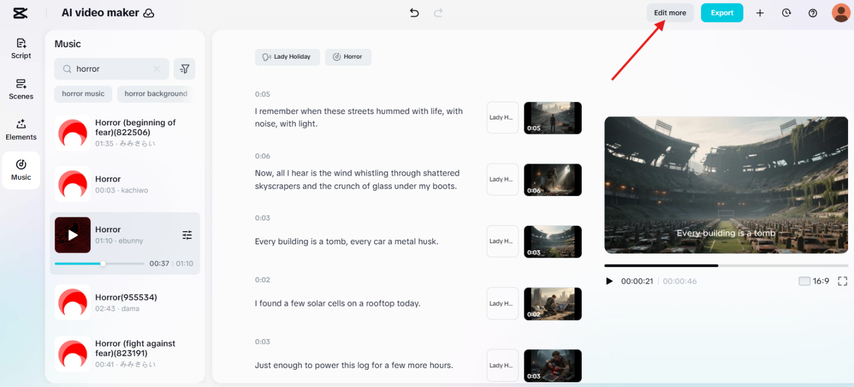Open the help question mark icon
The image size is (854, 387).
813,13
